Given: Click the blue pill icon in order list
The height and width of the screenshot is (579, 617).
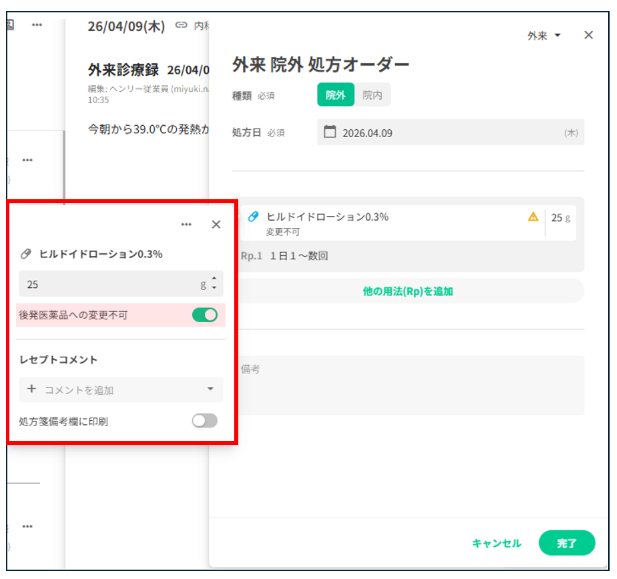Looking at the screenshot, I should coord(253,217).
